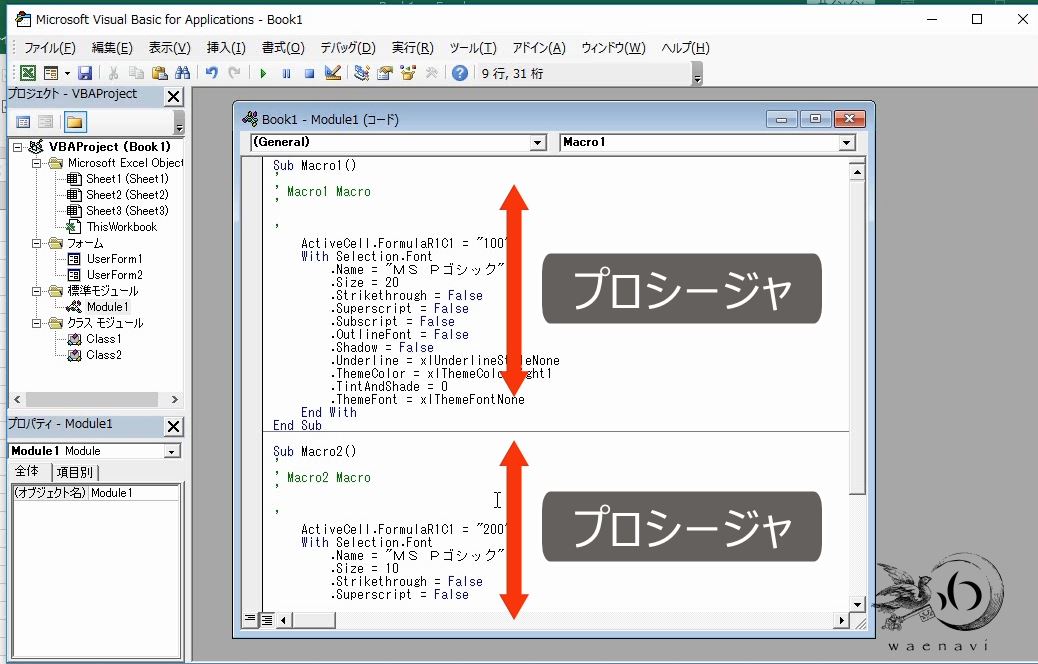Switch to Procedure View icon in code window
The height and width of the screenshot is (664, 1038).
[250, 620]
